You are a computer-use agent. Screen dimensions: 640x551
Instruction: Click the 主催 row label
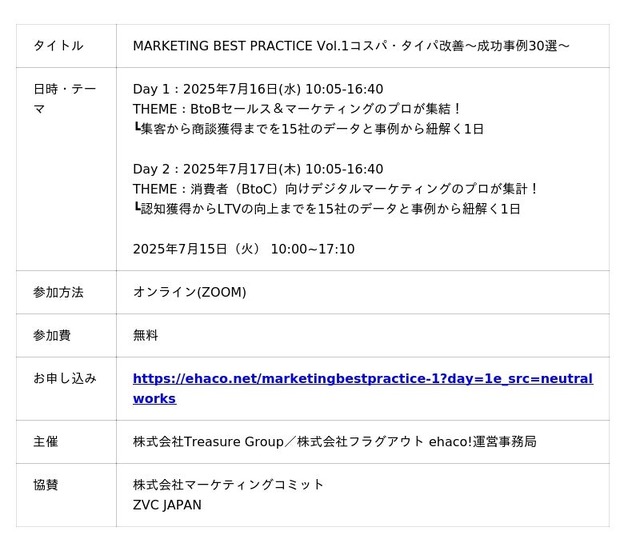pos(46,441)
